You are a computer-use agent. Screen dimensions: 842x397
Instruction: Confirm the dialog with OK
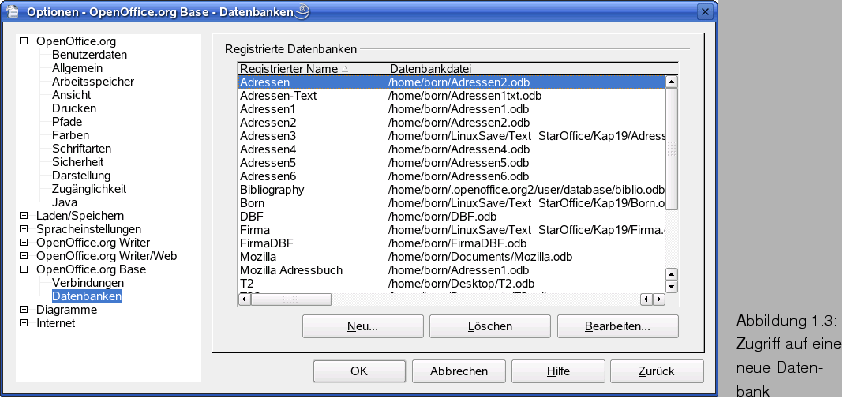click(x=359, y=371)
